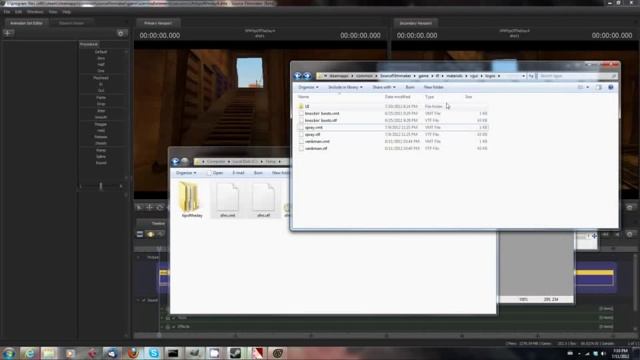
Task: Click the clock in the system tray
Action: [620, 353]
